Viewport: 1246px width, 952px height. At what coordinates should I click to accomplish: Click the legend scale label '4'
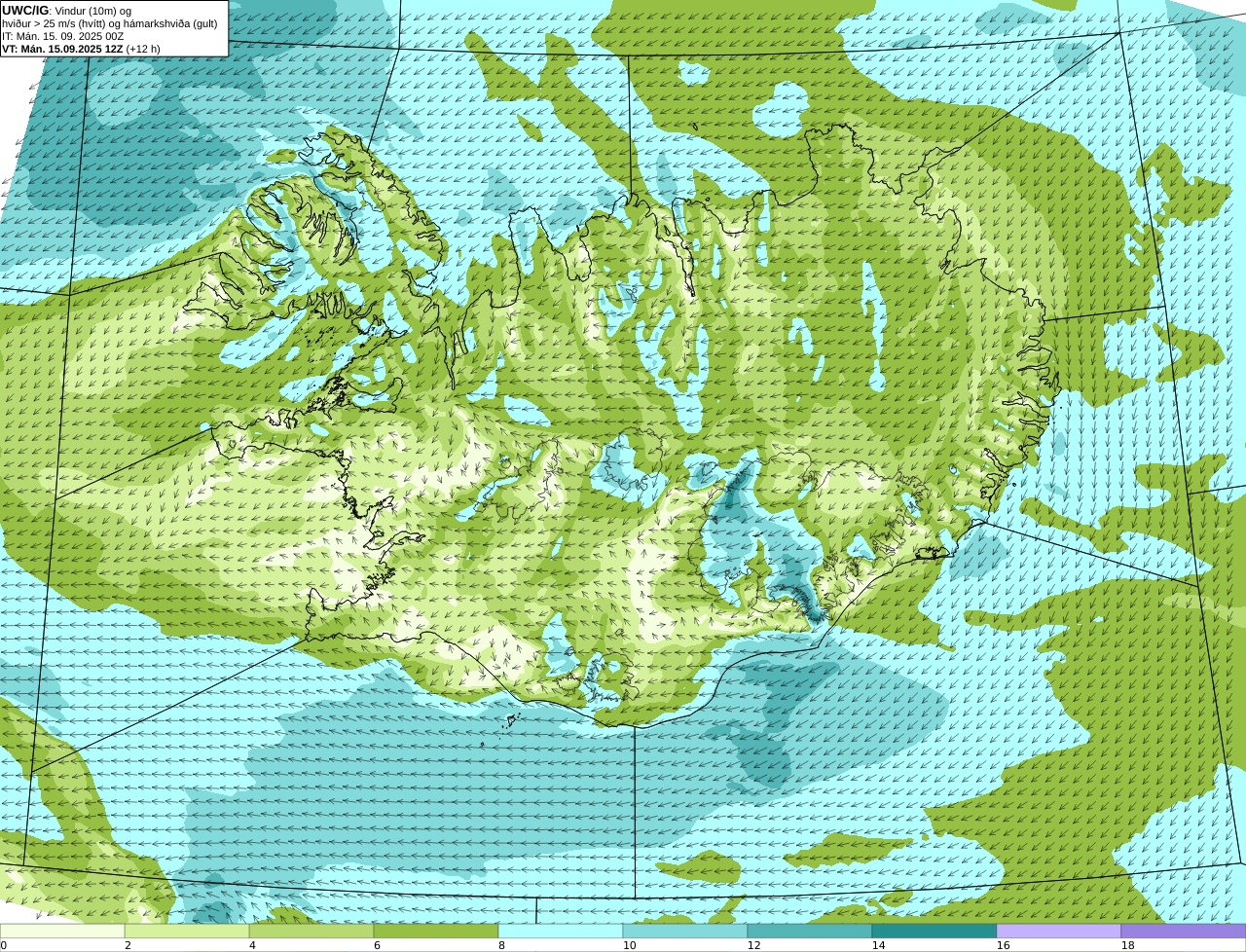(x=252, y=945)
